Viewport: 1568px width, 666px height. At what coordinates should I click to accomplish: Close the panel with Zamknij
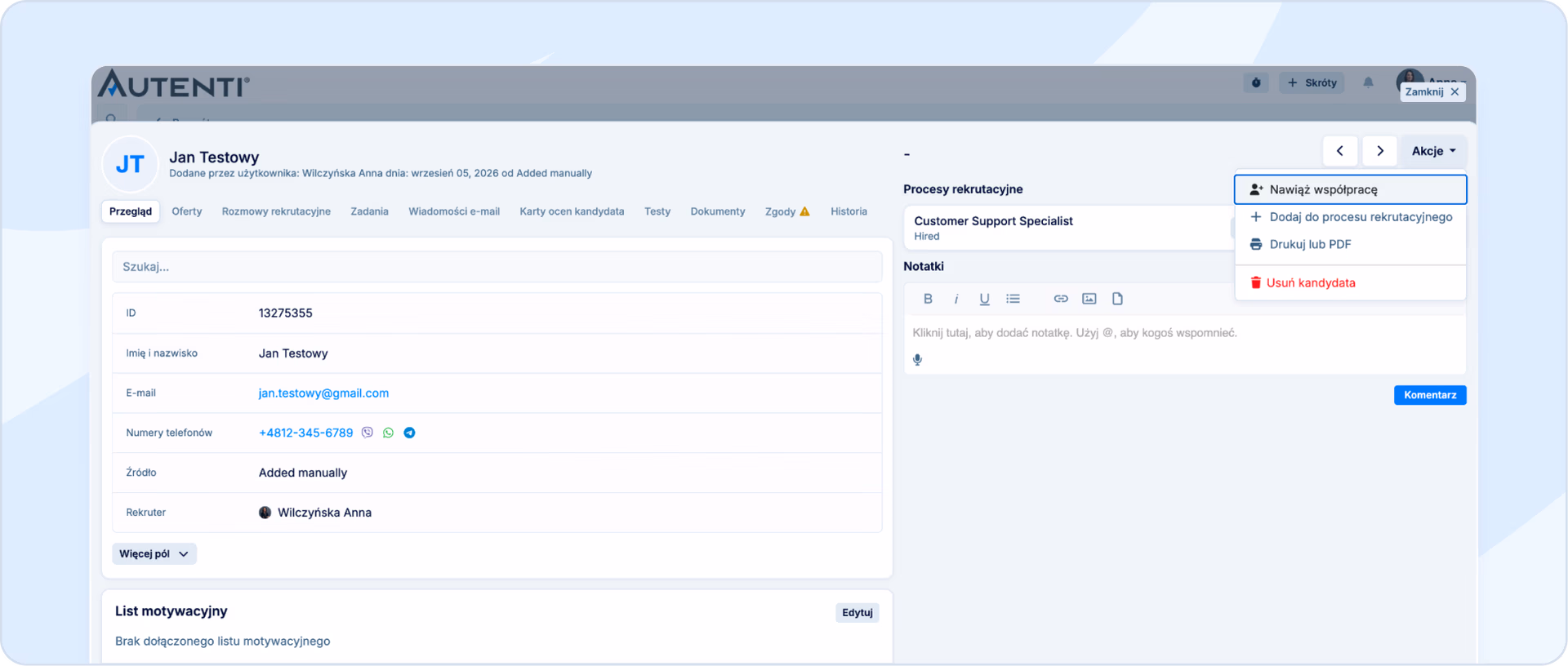tap(1432, 92)
